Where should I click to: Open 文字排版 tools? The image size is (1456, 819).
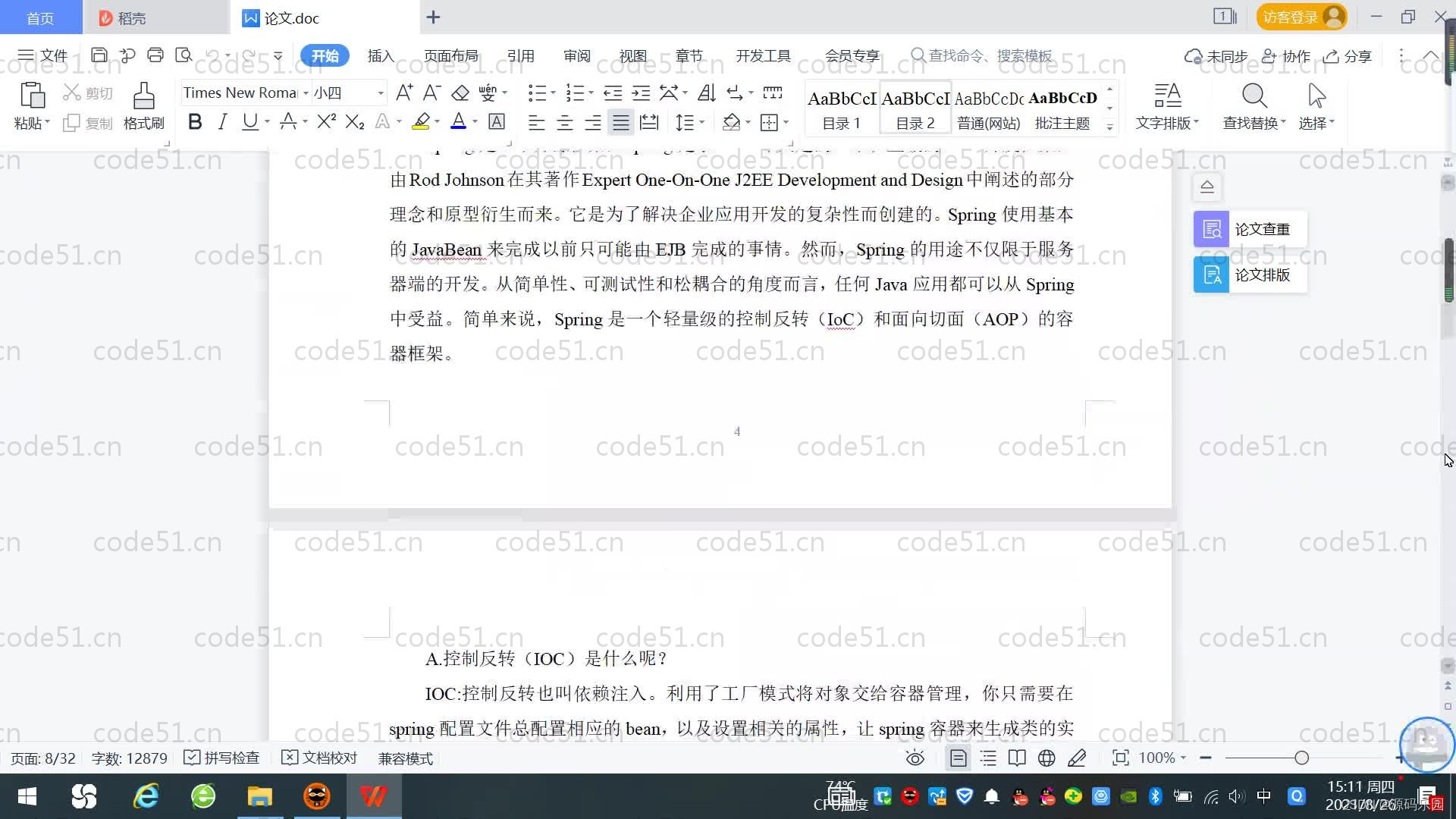pos(1167,106)
